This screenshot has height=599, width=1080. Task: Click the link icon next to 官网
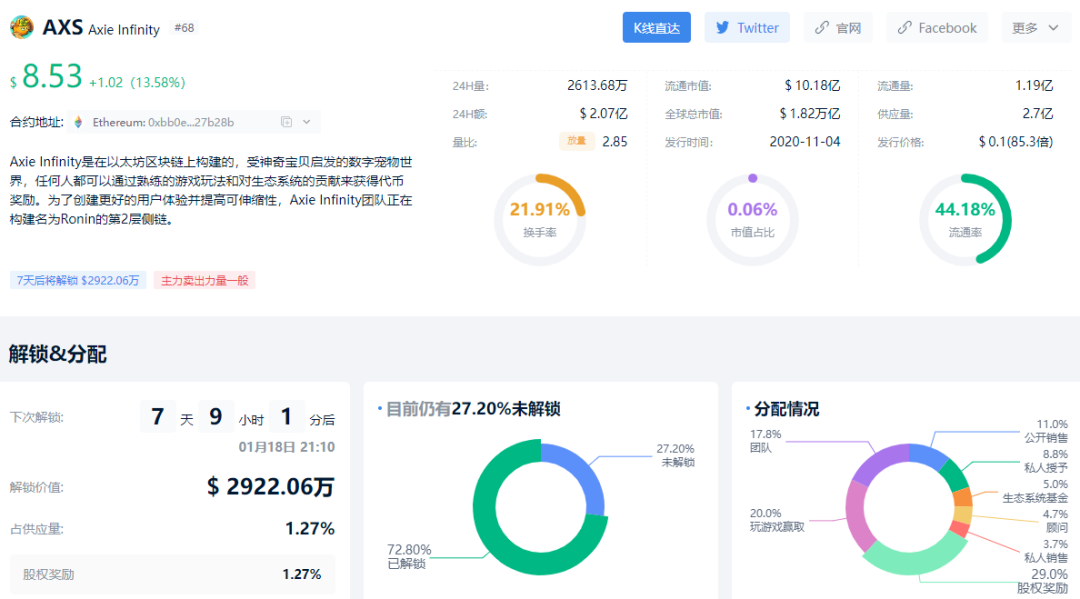(x=820, y=27)
